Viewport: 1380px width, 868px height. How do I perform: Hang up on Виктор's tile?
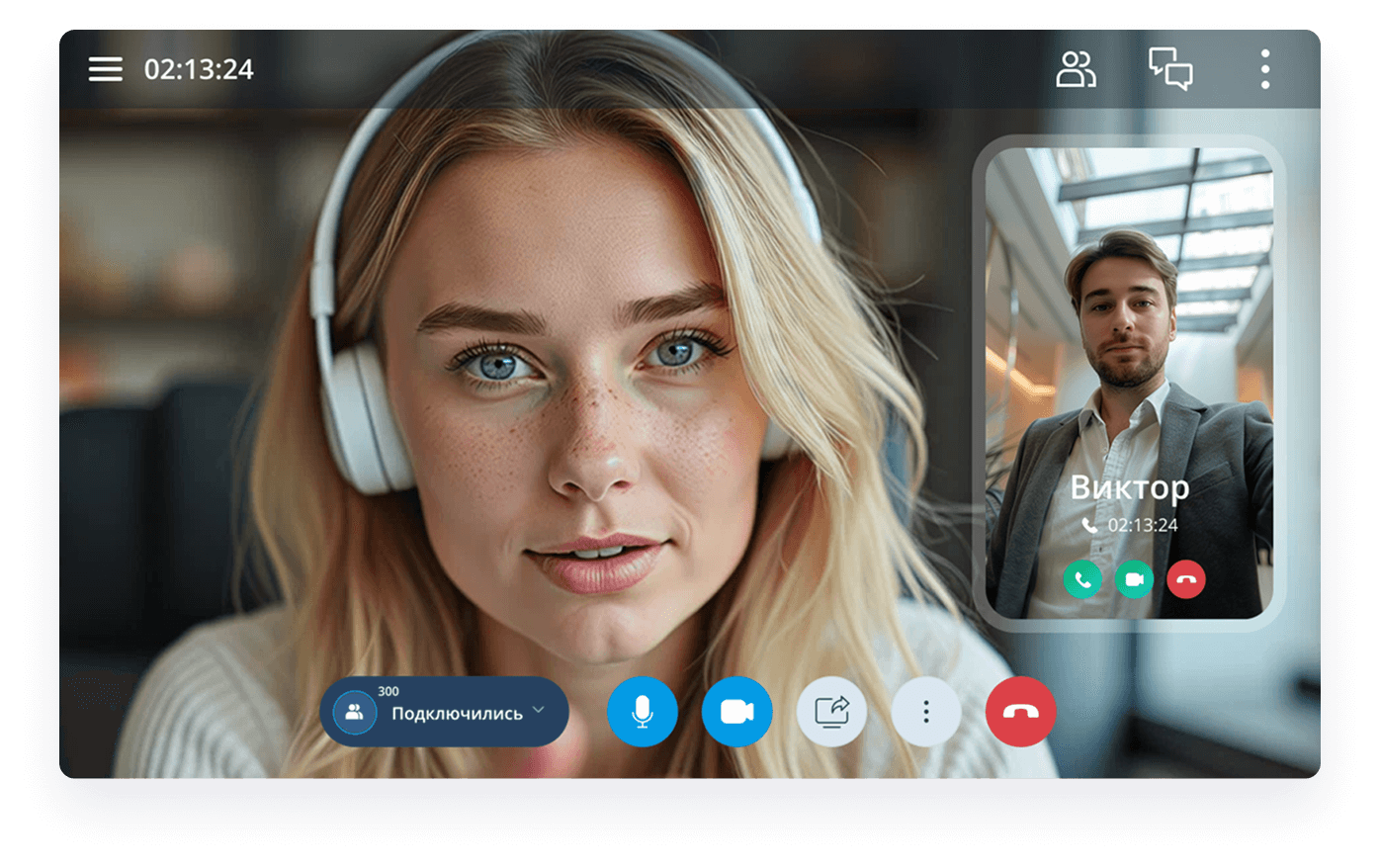pyautogui.click(x=1185, y=579)
